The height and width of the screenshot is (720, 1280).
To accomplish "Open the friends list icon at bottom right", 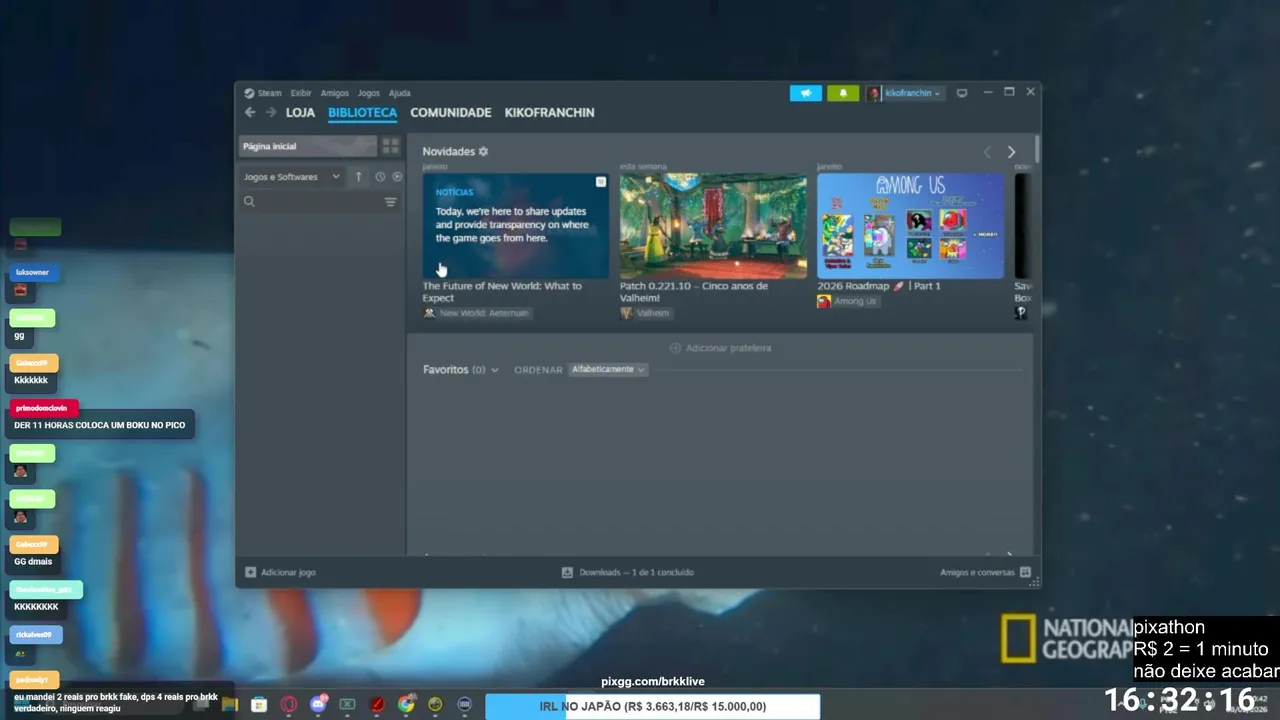I will tap(1025, 572).
